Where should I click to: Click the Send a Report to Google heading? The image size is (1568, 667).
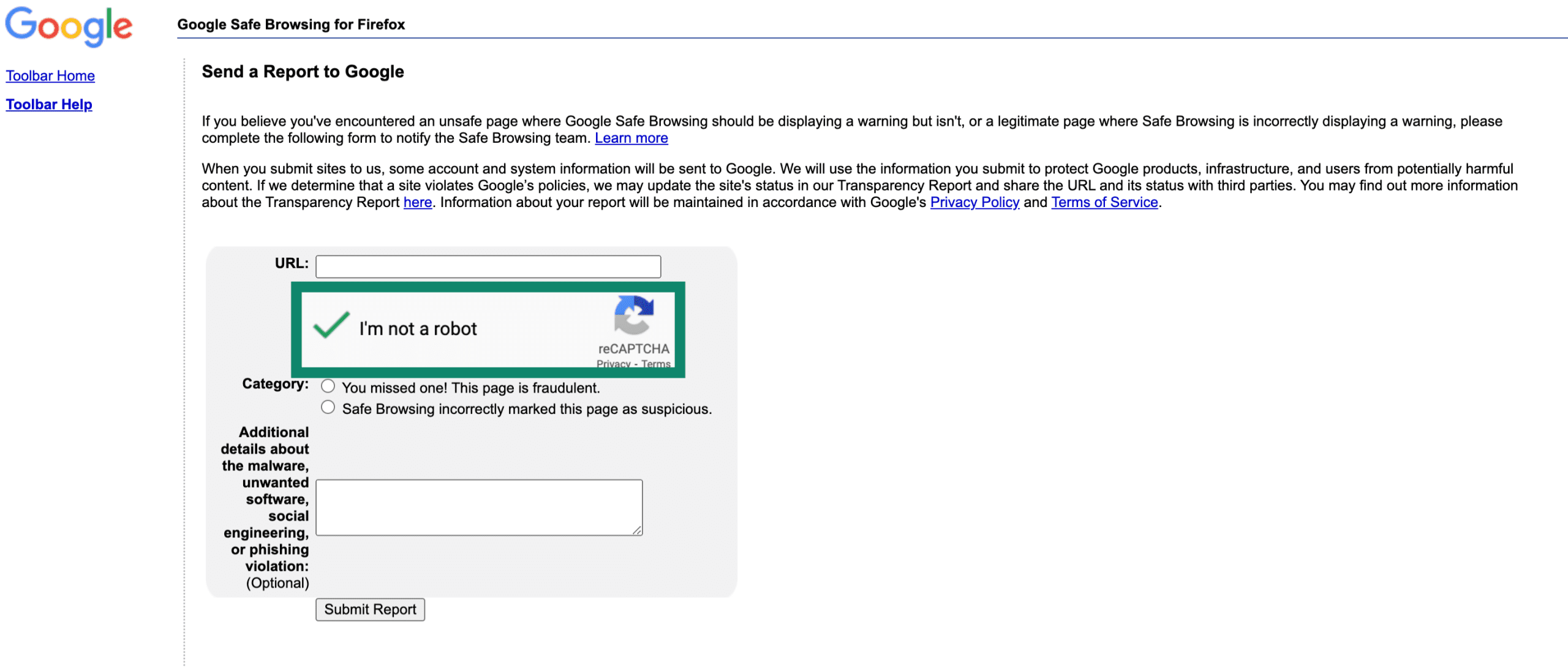(x=303, y=71)
